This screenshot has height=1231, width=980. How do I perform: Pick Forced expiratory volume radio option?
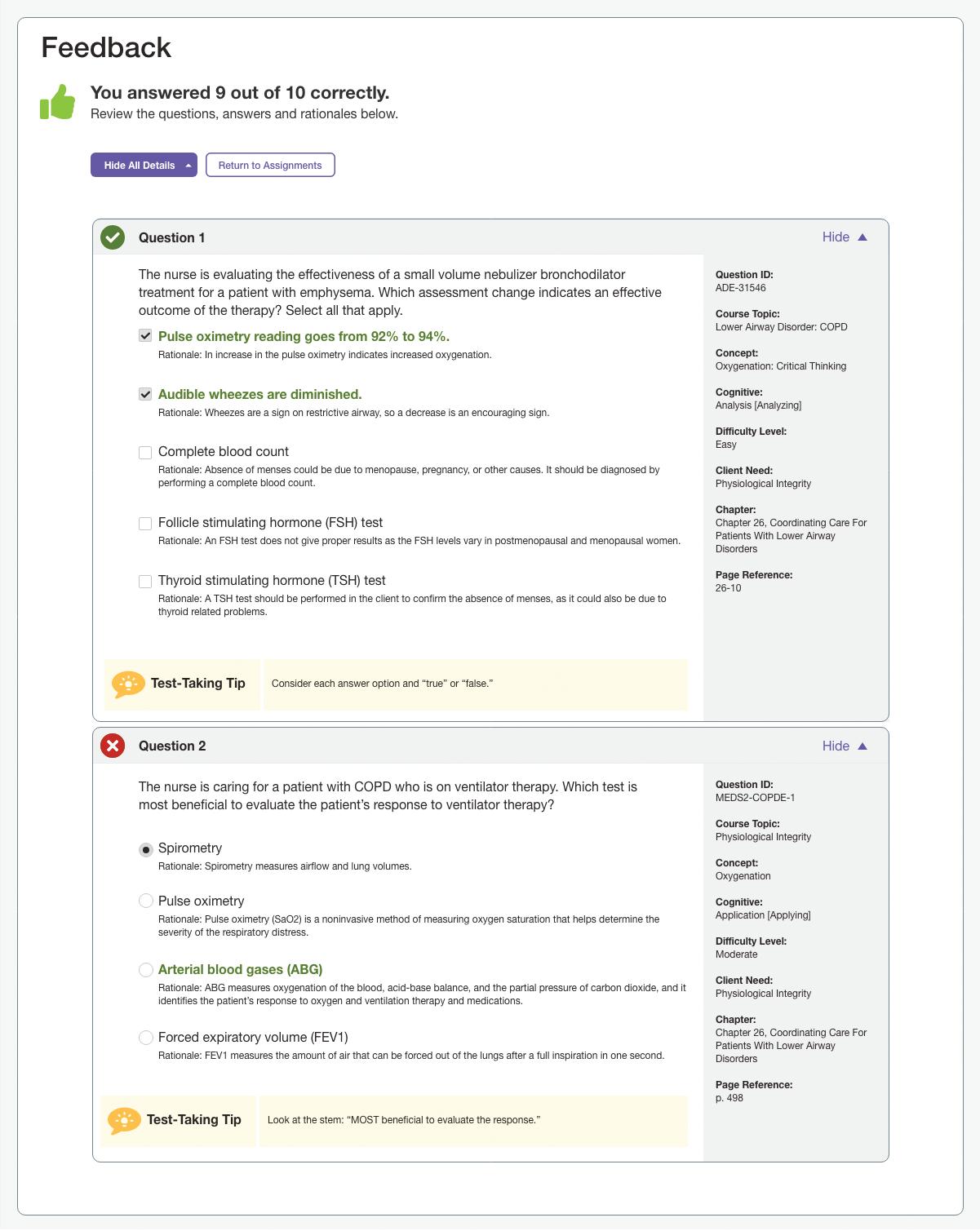pyautogui.click(x=146, y=1038)
